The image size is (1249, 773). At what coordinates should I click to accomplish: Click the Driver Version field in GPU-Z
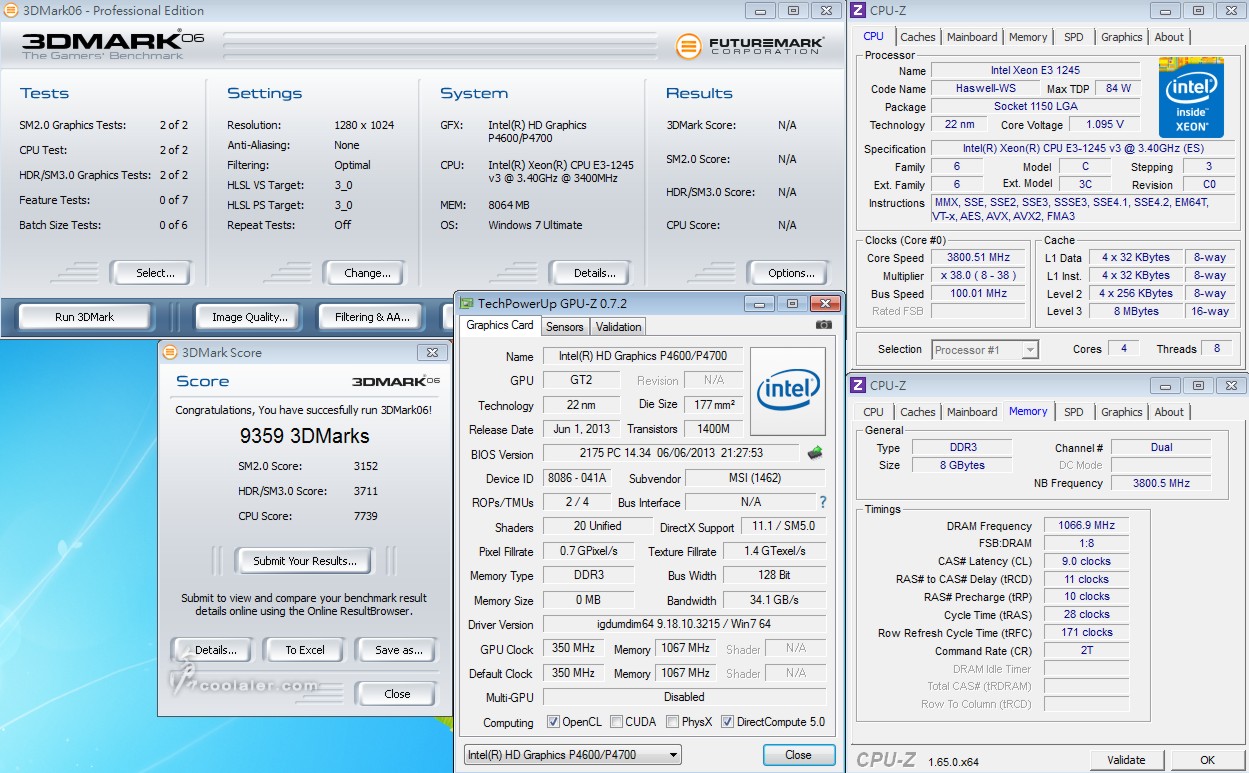click(684, 625)
